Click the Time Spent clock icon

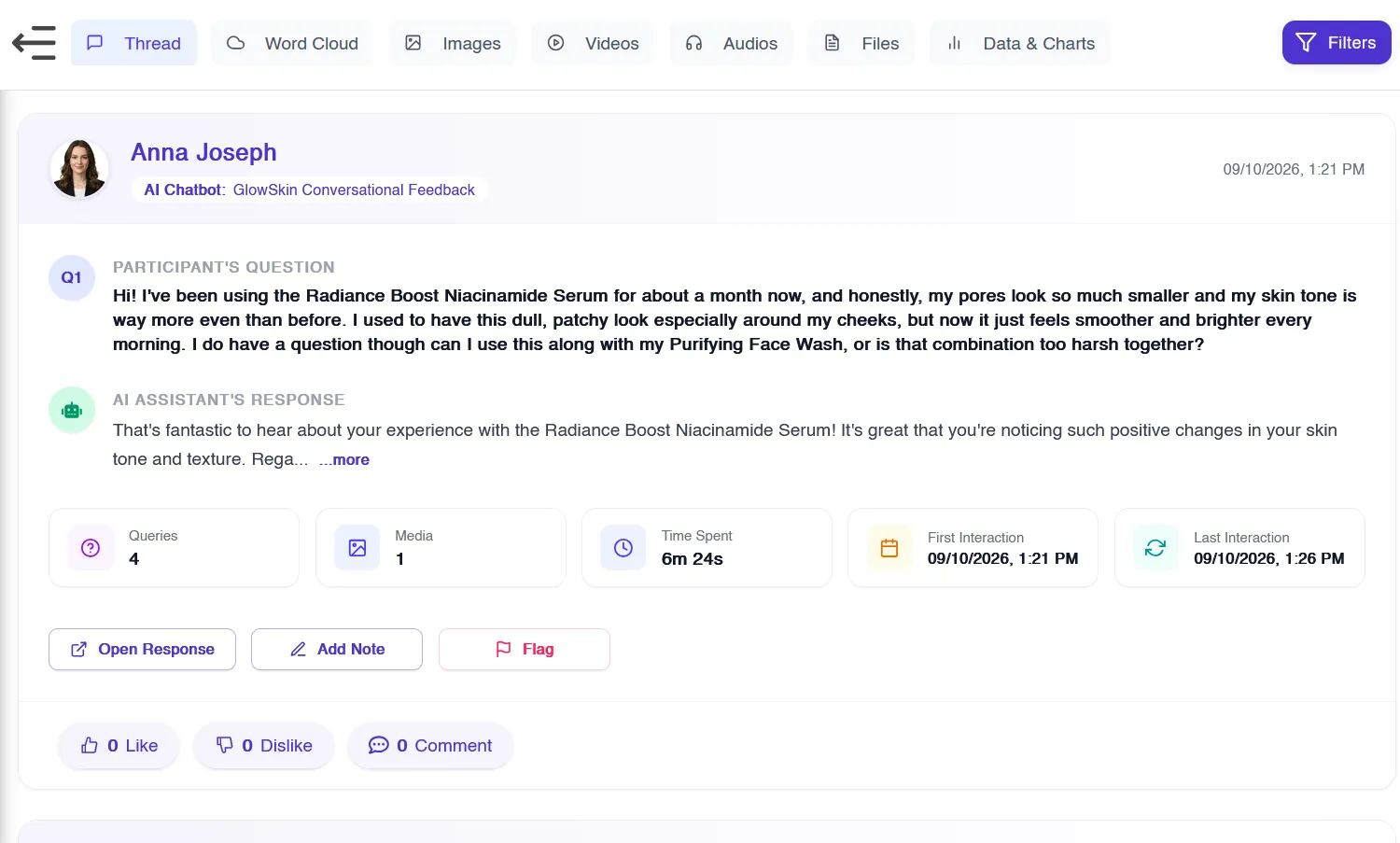(623, 548)
